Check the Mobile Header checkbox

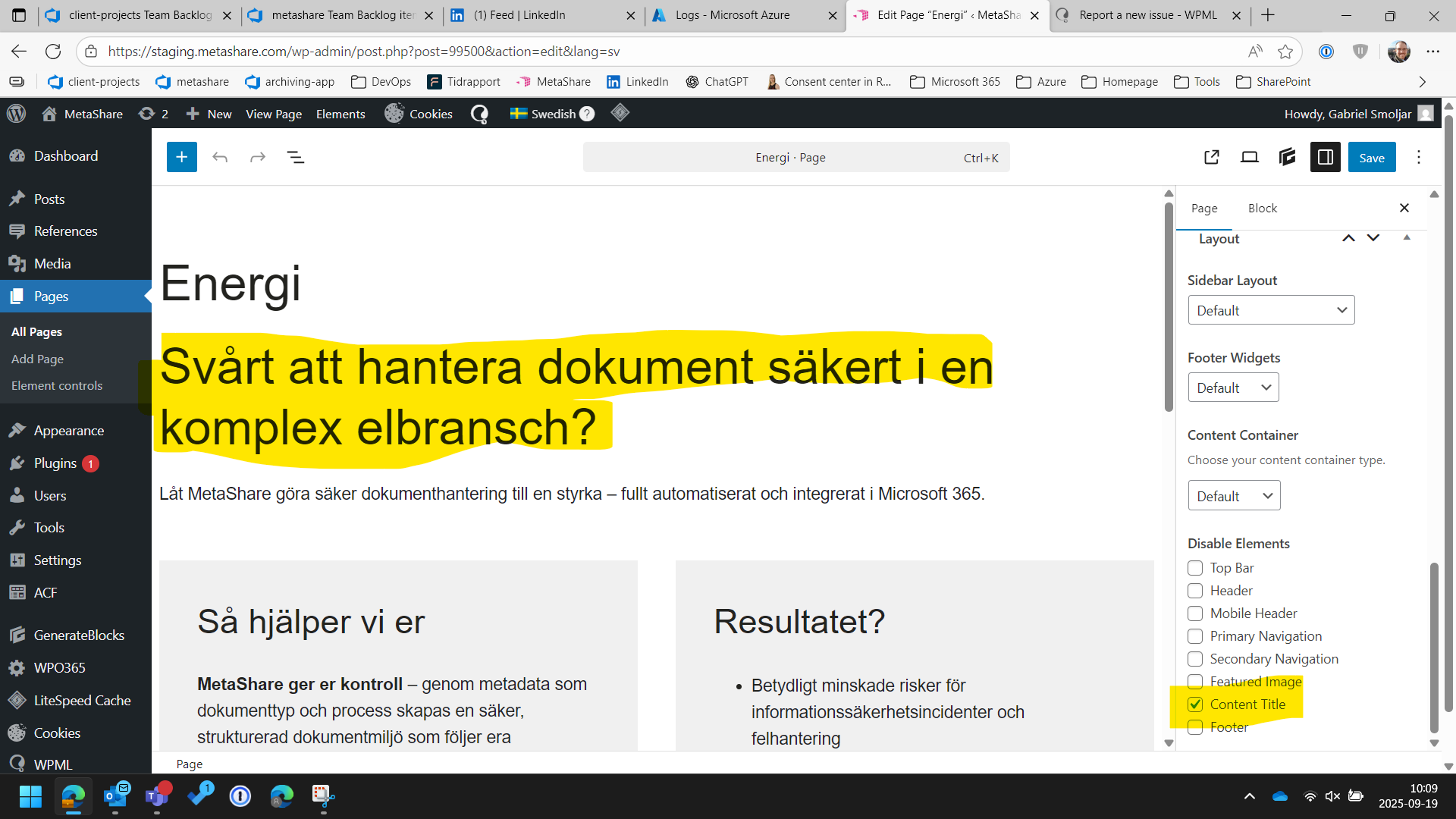coord(1195,613)
